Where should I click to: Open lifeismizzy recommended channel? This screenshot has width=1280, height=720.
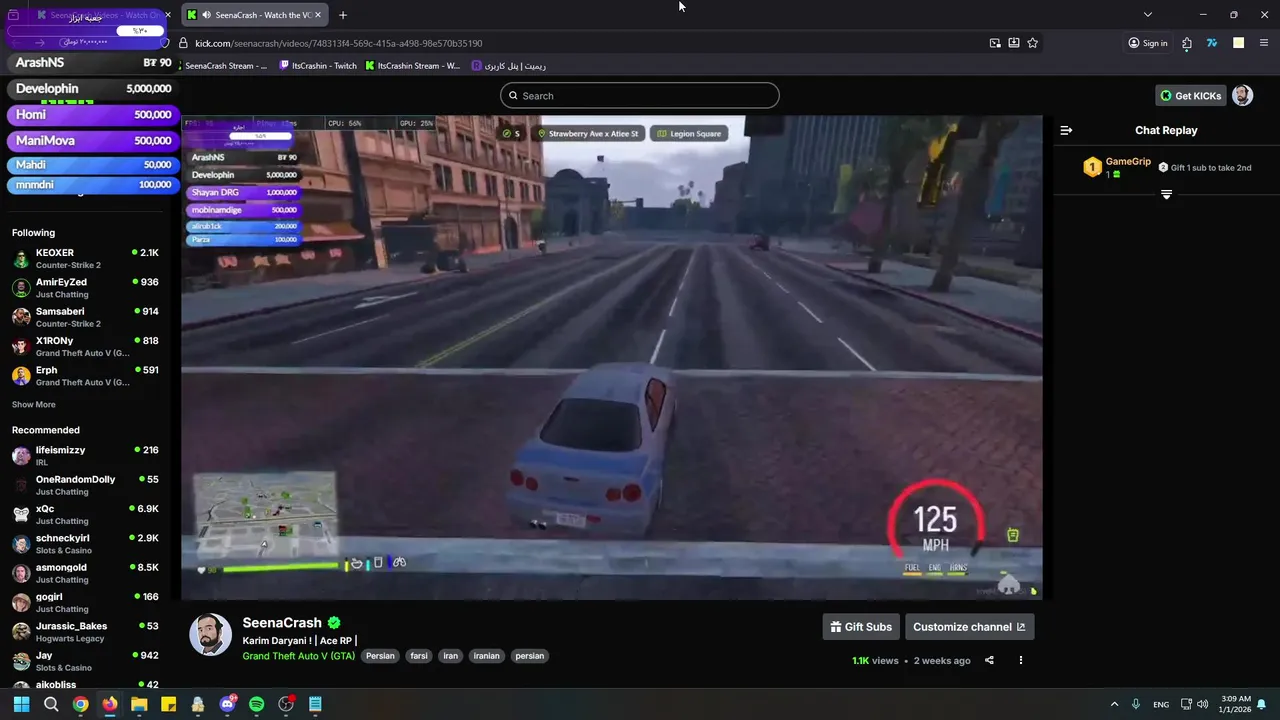point(85,456)
